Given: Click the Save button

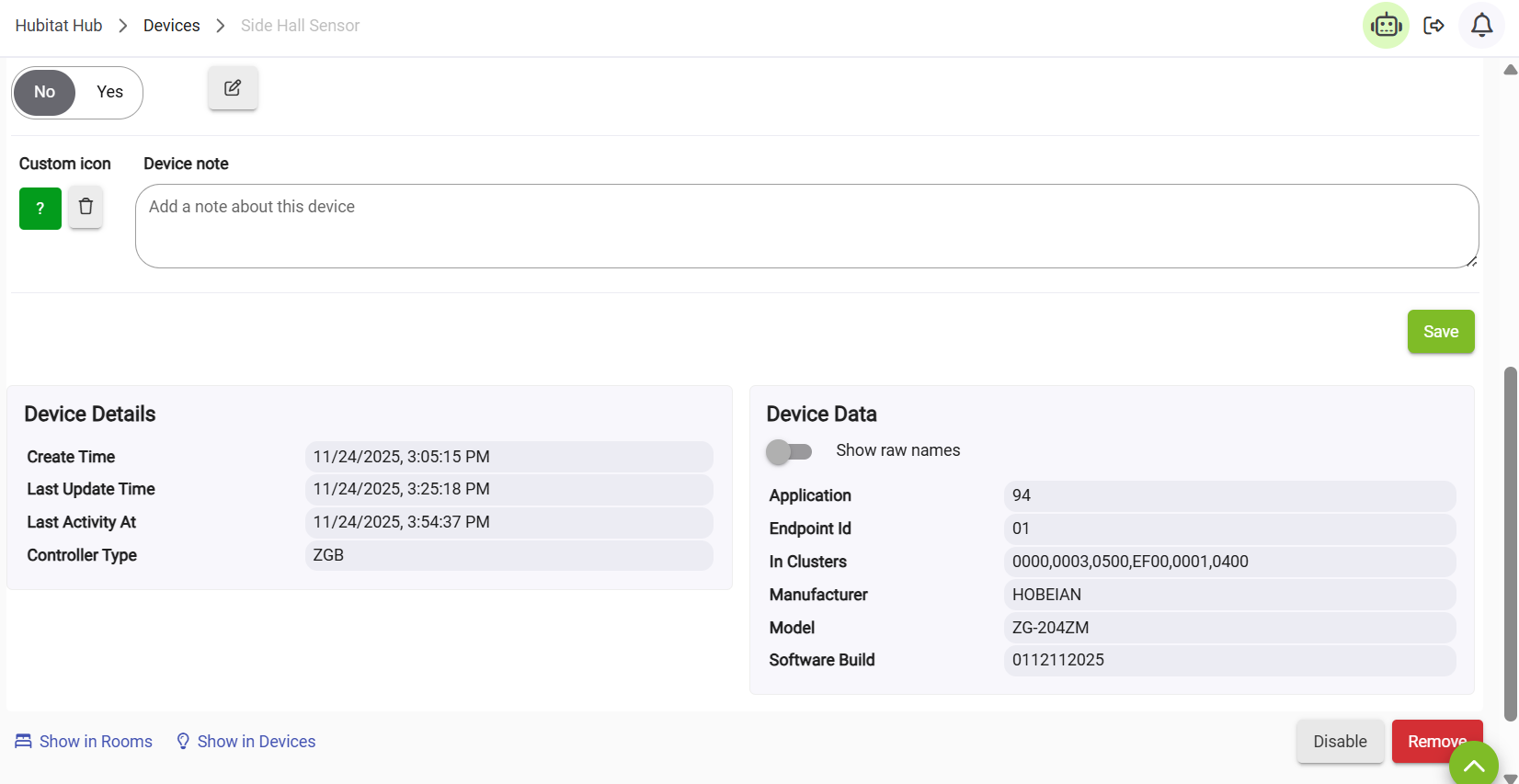Looking at the screenshot, I should (1440, 332).
